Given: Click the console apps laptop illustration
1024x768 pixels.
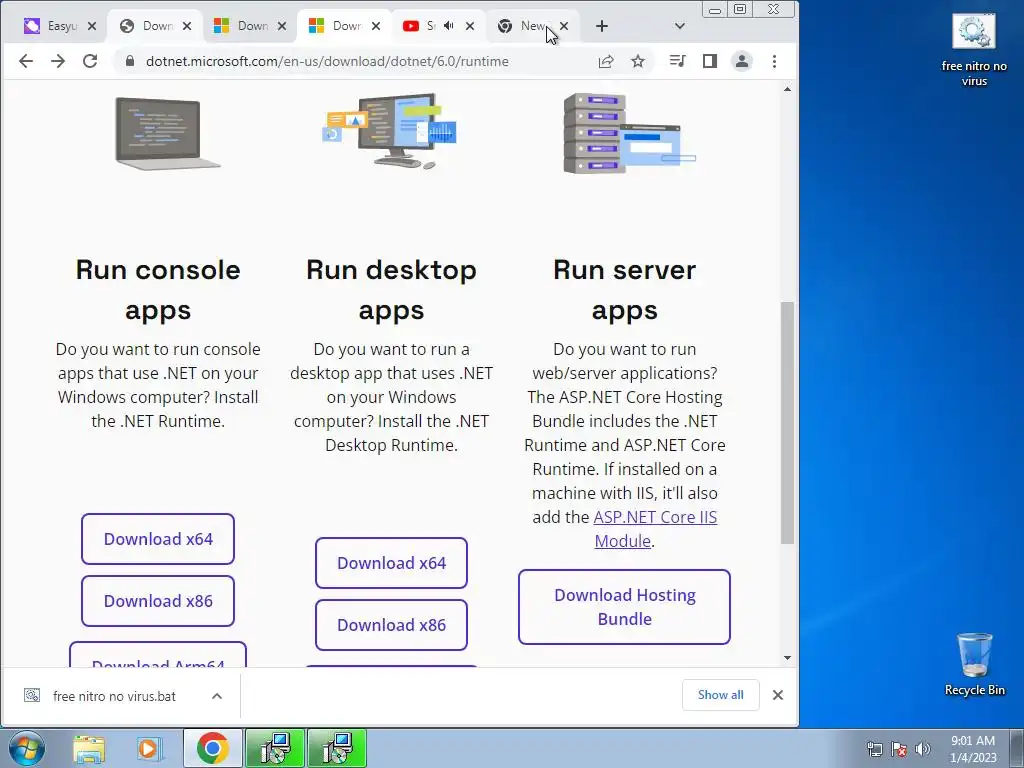Looking at the screenshot, I should [x=167, y=133].
